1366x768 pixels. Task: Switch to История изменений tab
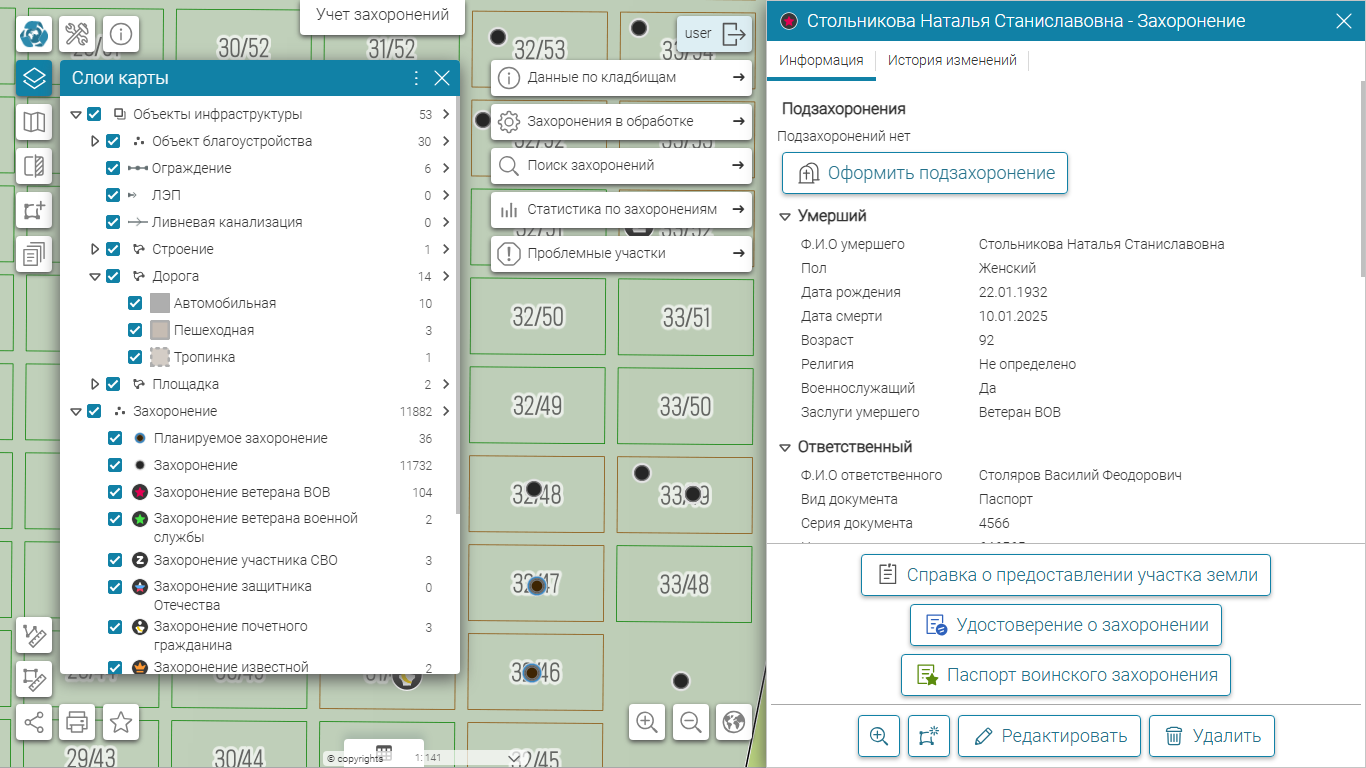tap(951, 61)
